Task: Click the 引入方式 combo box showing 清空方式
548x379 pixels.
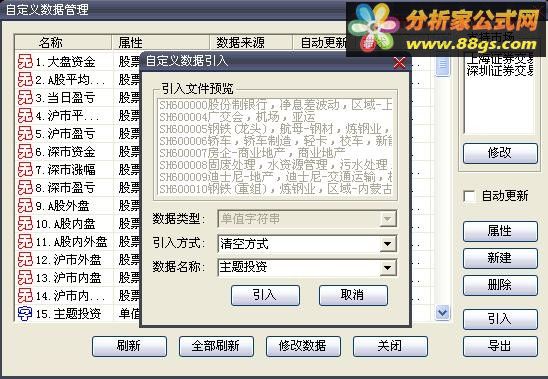Action: (307, 244)
